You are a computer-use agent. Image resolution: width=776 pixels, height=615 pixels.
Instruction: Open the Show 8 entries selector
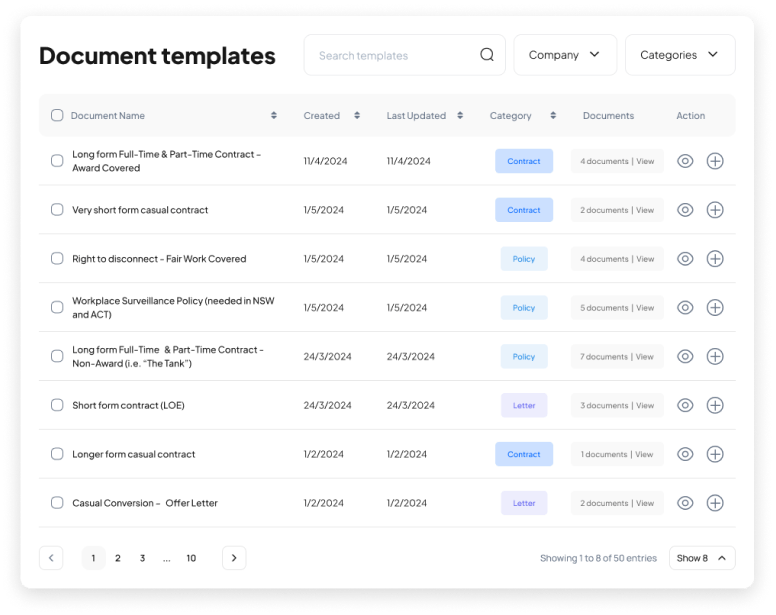point(702,558)
